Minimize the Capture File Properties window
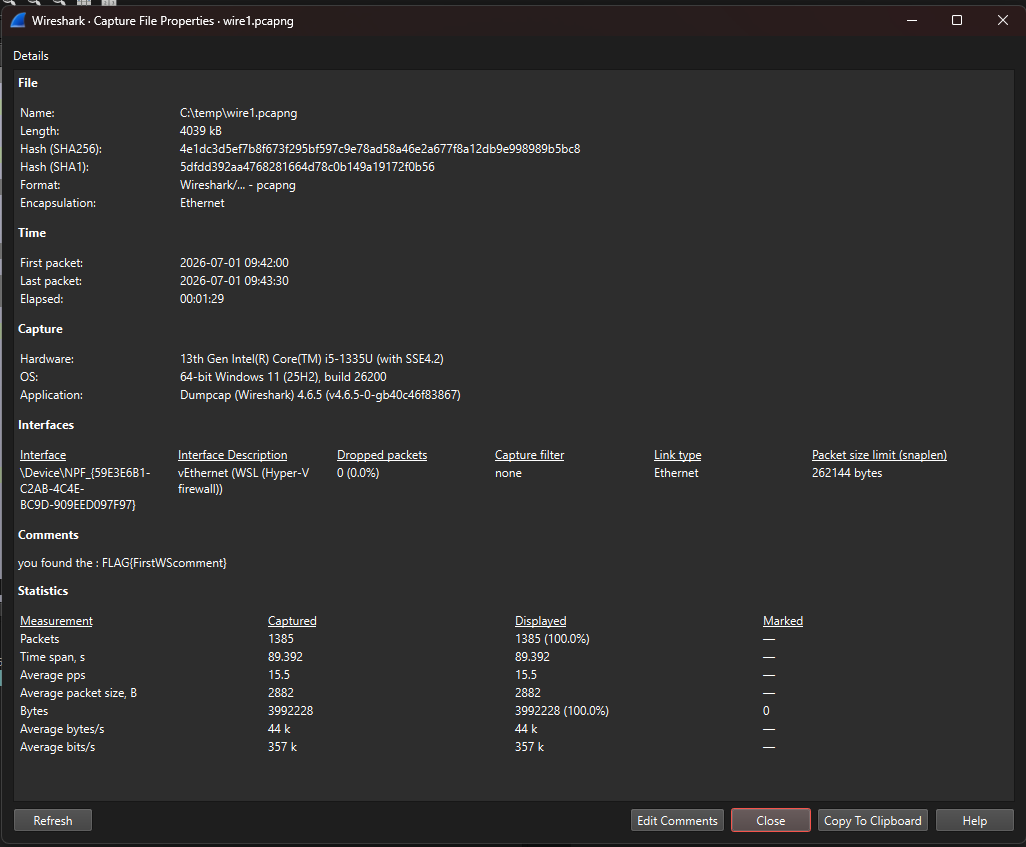Viewport: 1026px width, 847px height. [x=911, y=20]
